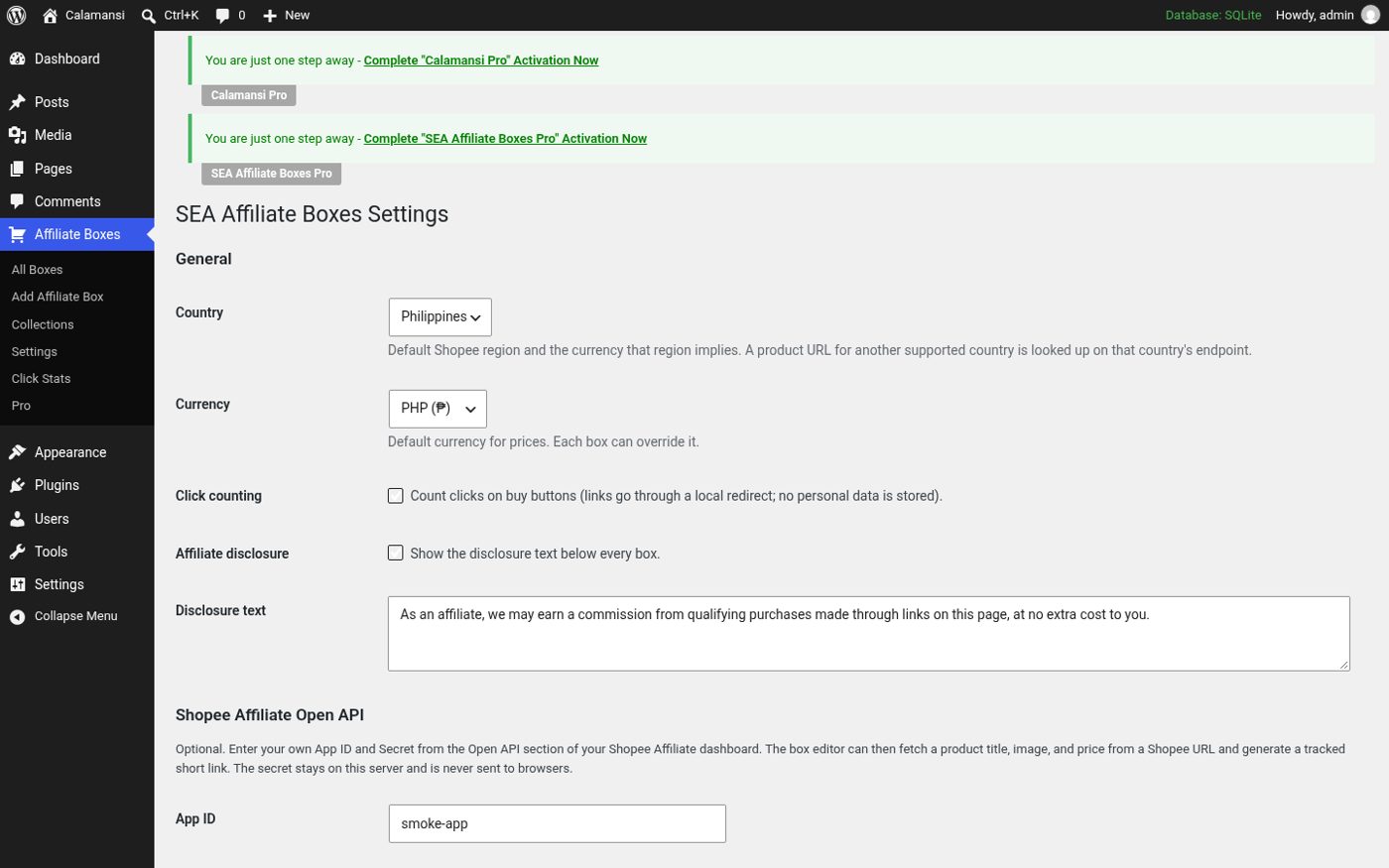
Task: Open All Boxes submenu item
Action: tap(37, 270)
